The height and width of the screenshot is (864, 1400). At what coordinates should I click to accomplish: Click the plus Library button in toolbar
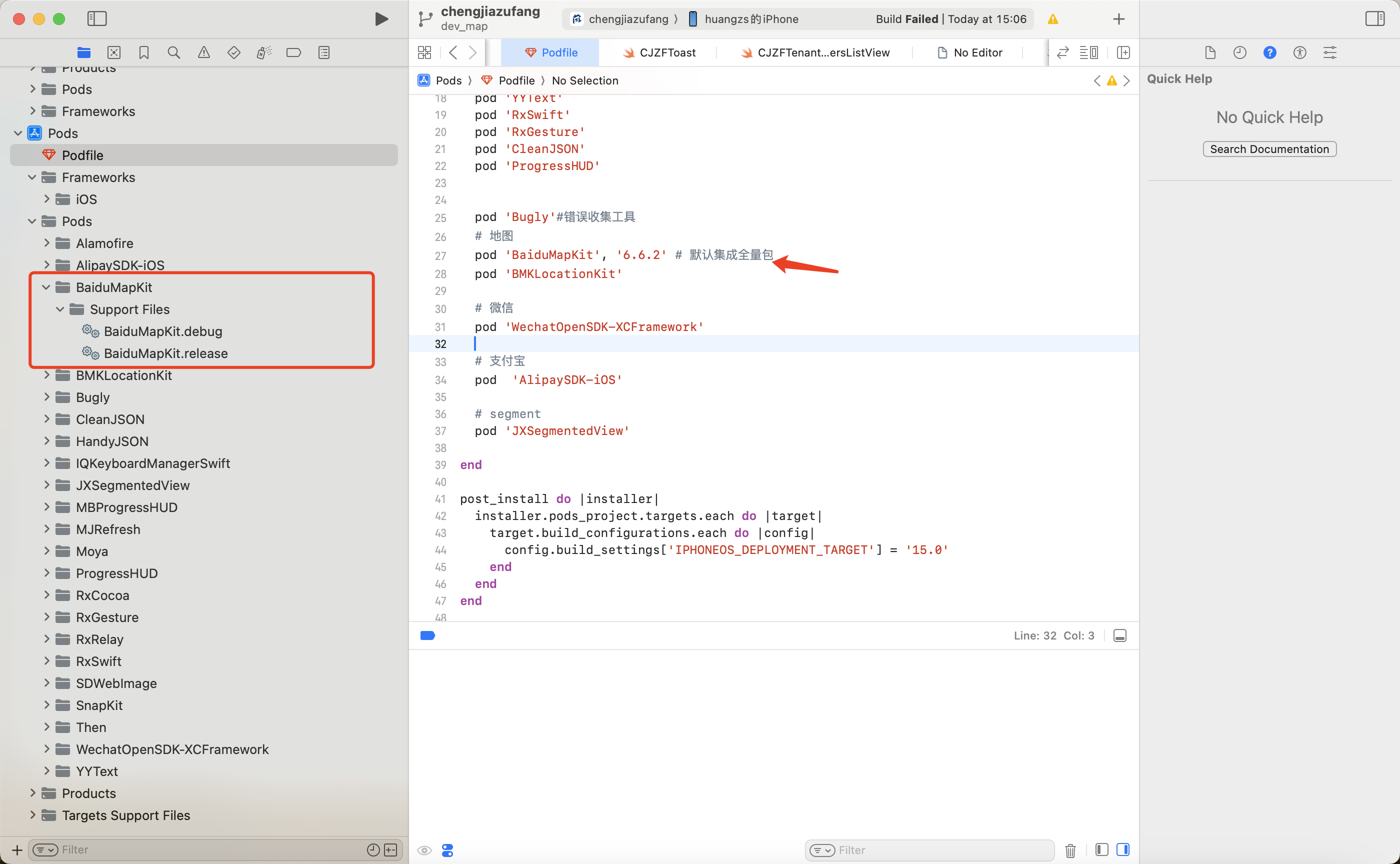tap(1119, 19)
